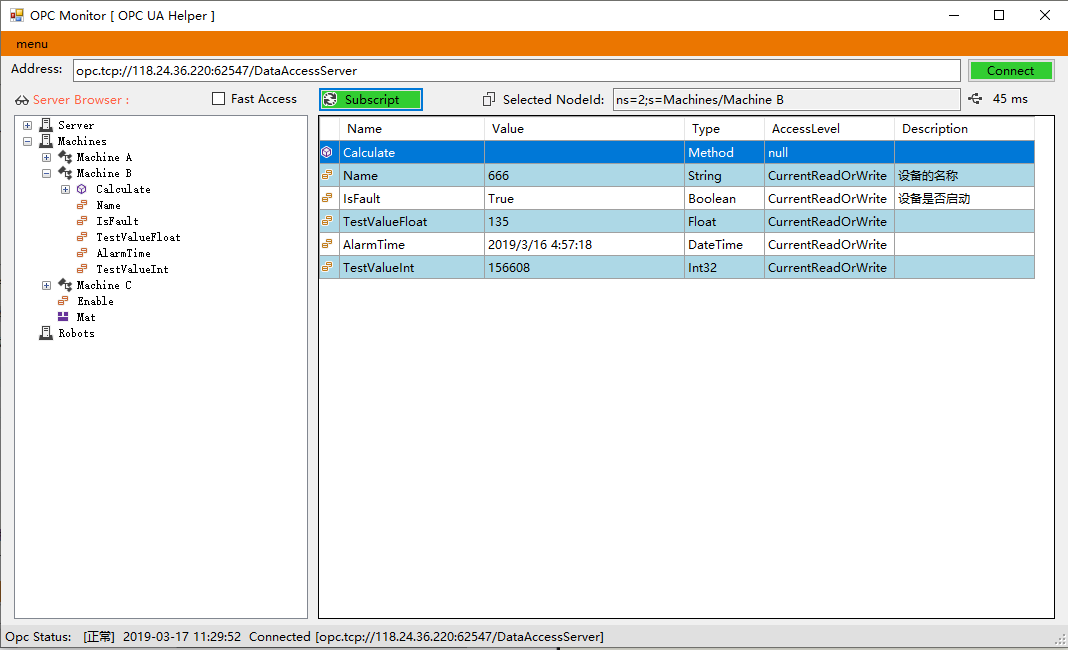Expand the Calculate node in tree
Viewport: 1068px width, 650px height.
66,189
